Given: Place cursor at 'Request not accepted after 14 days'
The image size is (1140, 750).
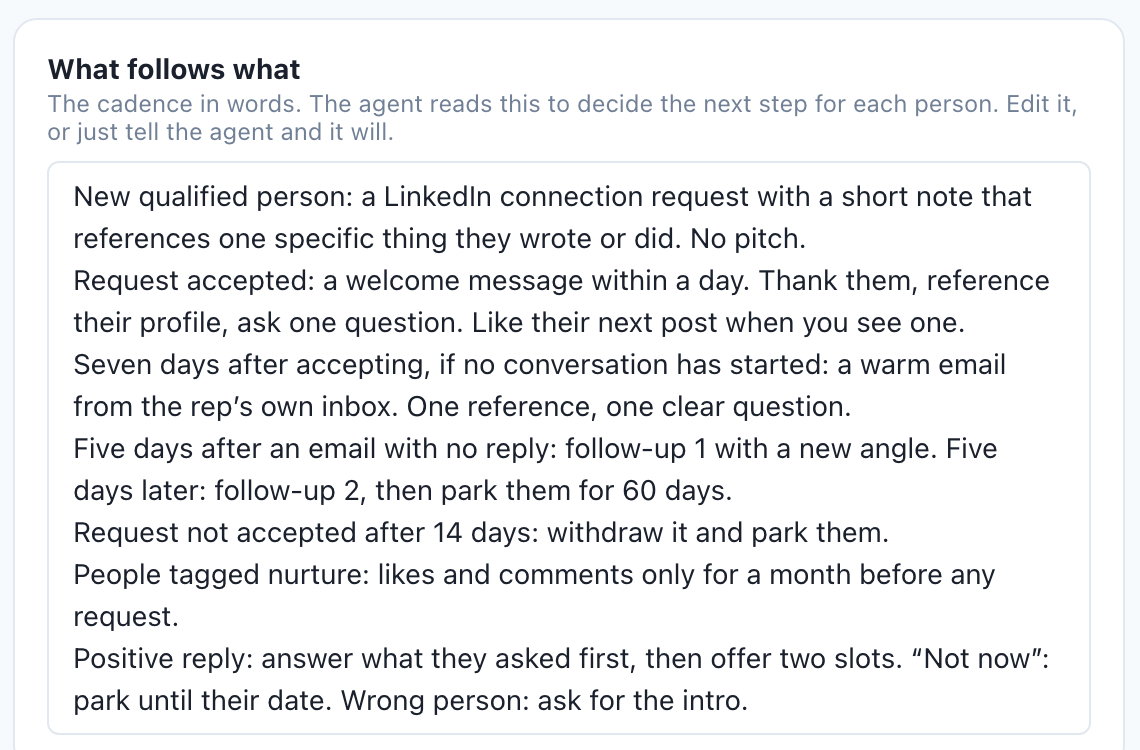Looking at the screenshot, I should [x=306, y=533].
